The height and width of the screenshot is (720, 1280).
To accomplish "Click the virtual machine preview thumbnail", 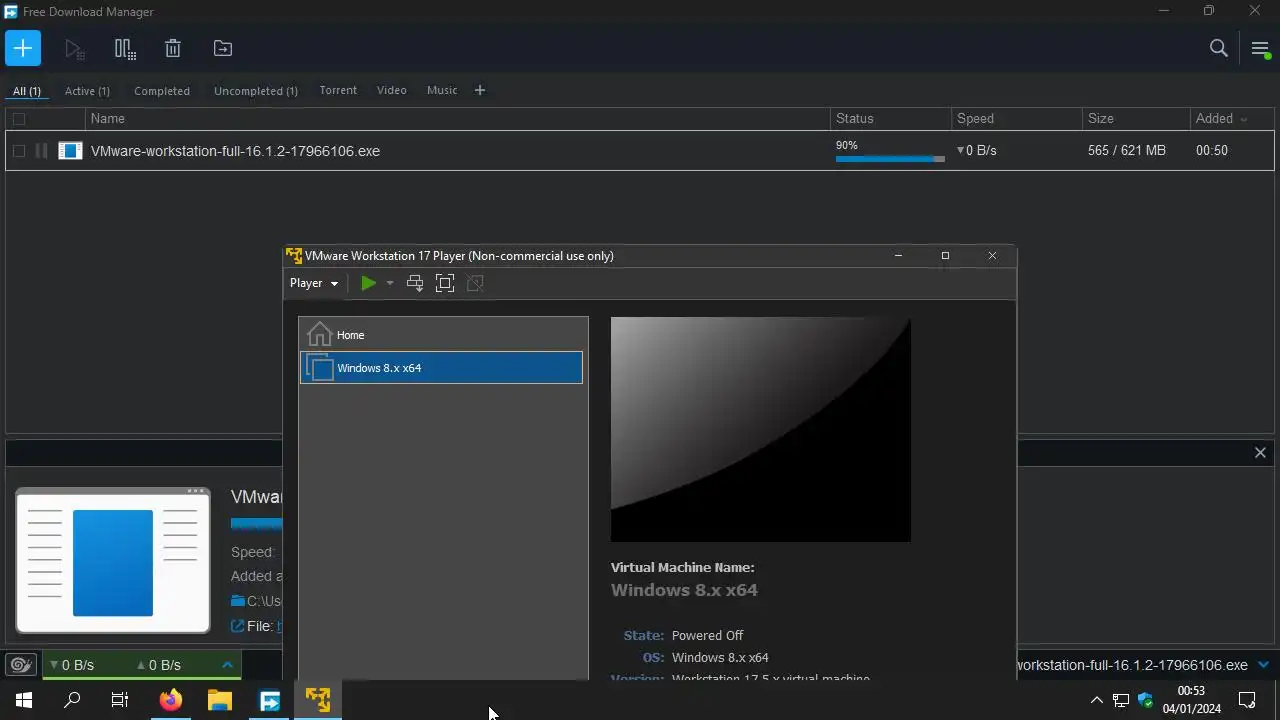I will tap(761, 430).
